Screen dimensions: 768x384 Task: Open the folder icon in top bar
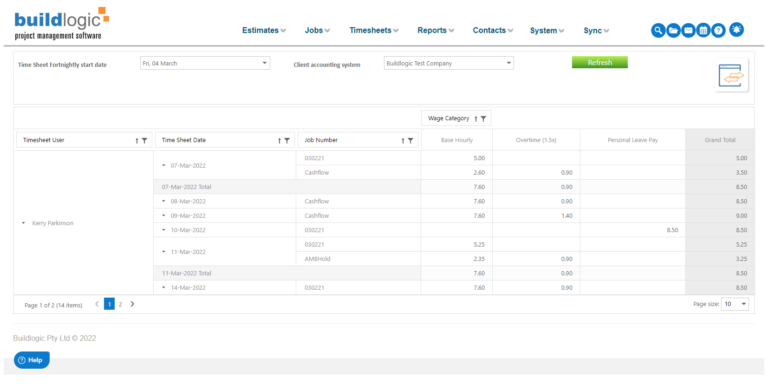(x=673, y=30)
